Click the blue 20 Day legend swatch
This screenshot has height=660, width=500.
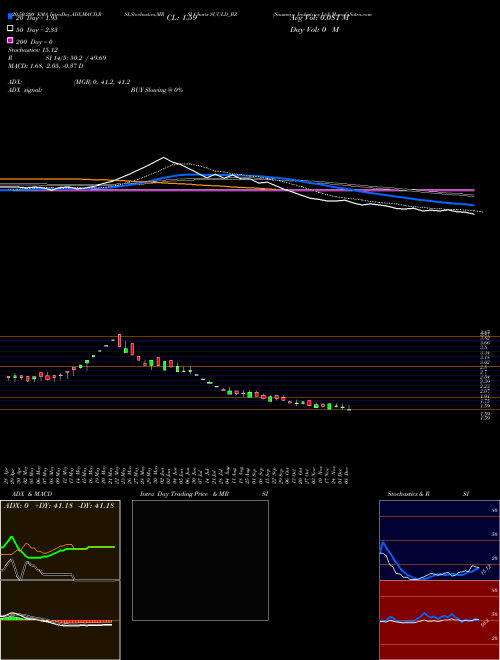click(x=10, y=17)
